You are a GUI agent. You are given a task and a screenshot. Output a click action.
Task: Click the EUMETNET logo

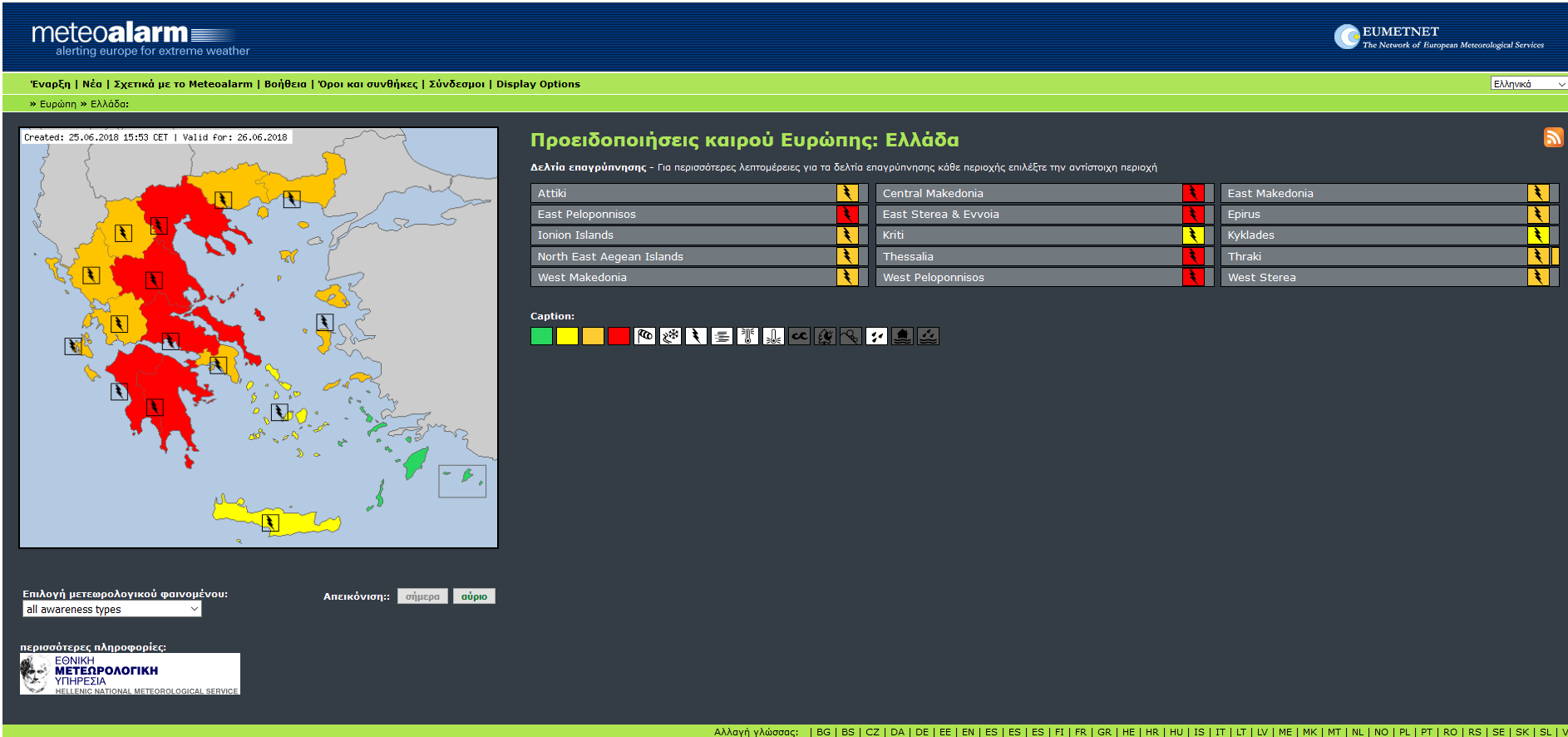pos(1439,37)
